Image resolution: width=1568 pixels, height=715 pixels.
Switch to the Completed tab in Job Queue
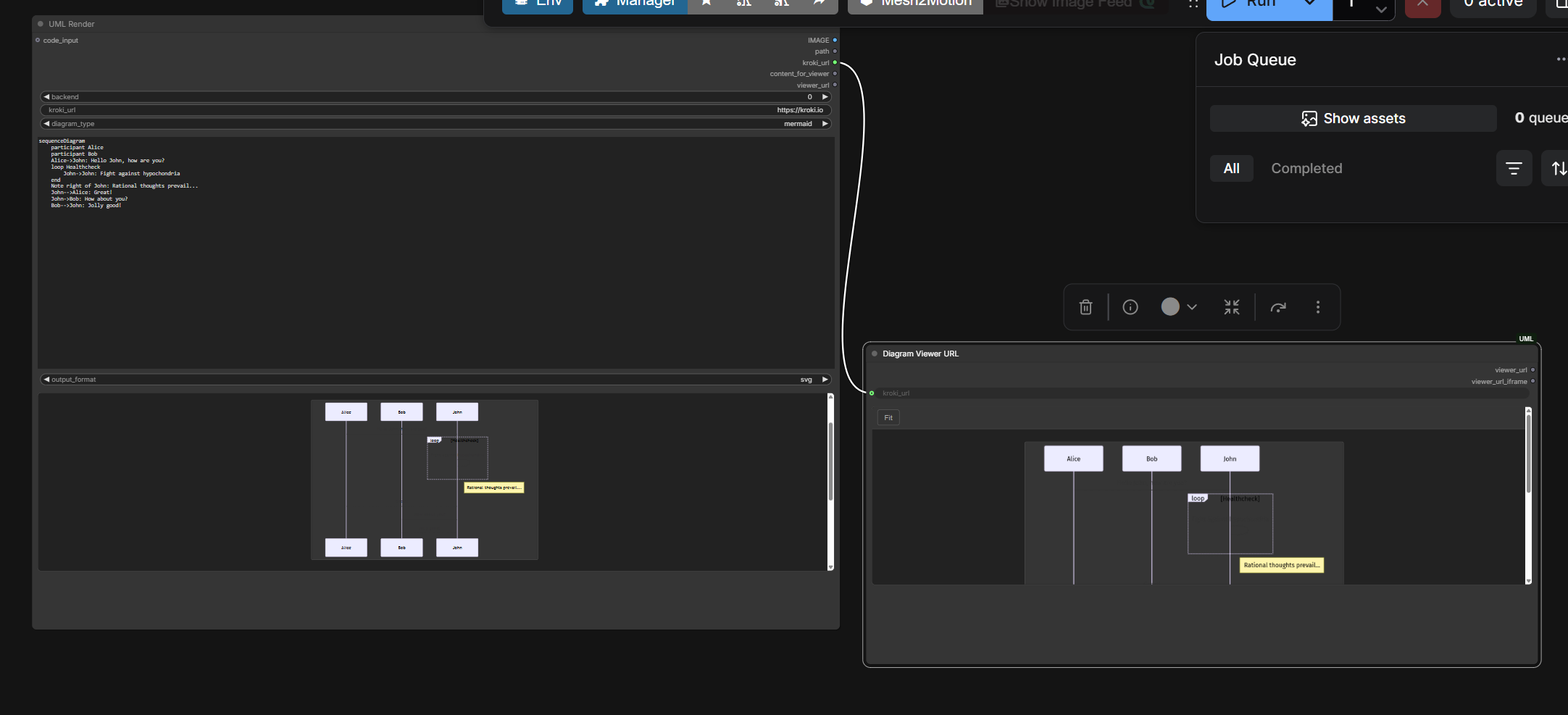1306,169
